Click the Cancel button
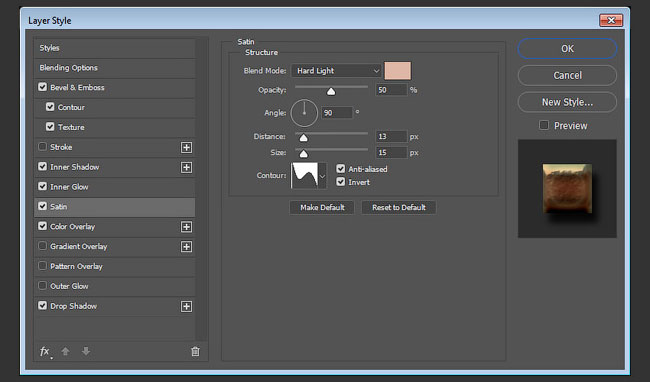The image size is (650, 382). tap(567, 75)
